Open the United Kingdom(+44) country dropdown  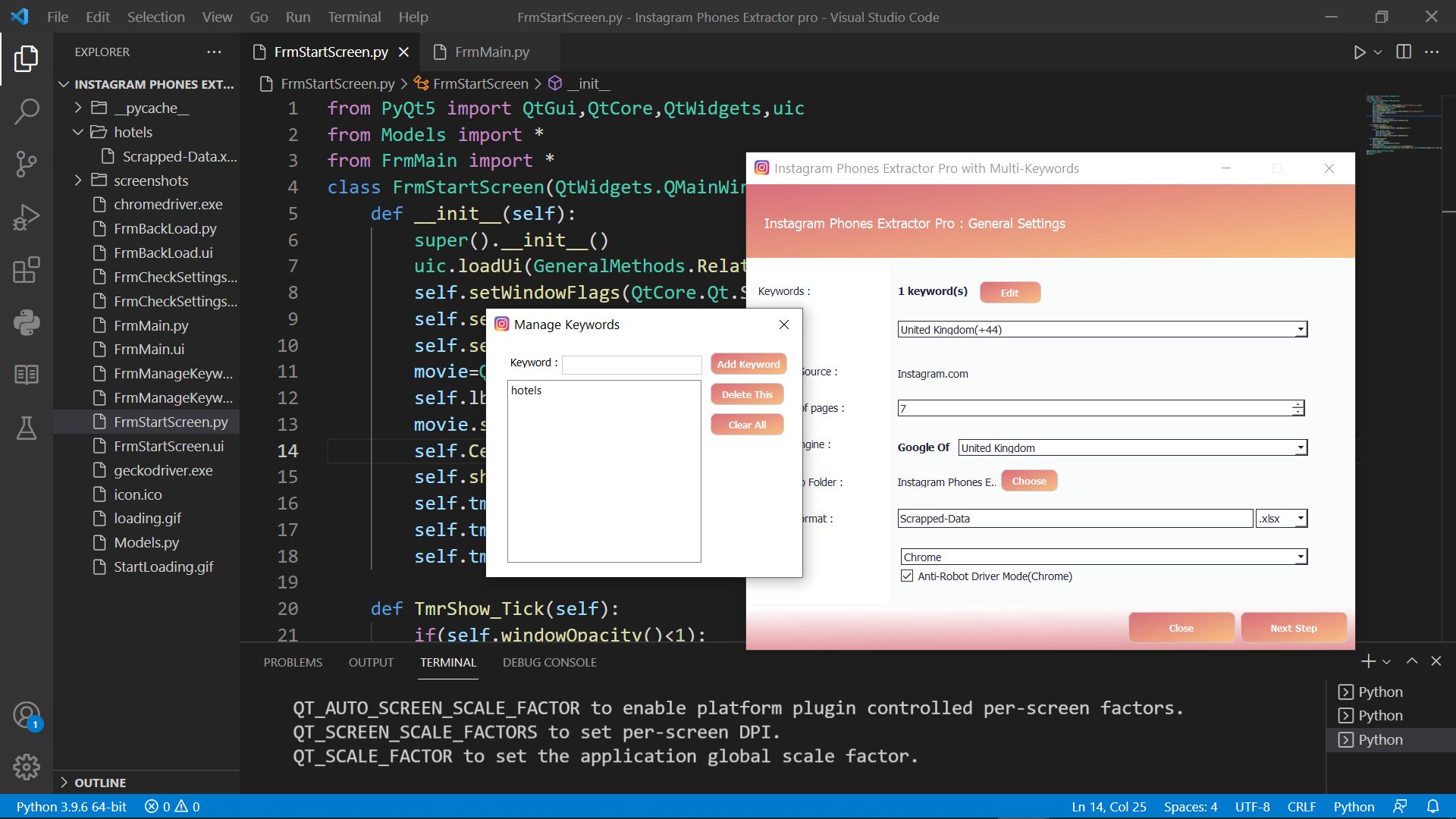tap(1103, 330)
